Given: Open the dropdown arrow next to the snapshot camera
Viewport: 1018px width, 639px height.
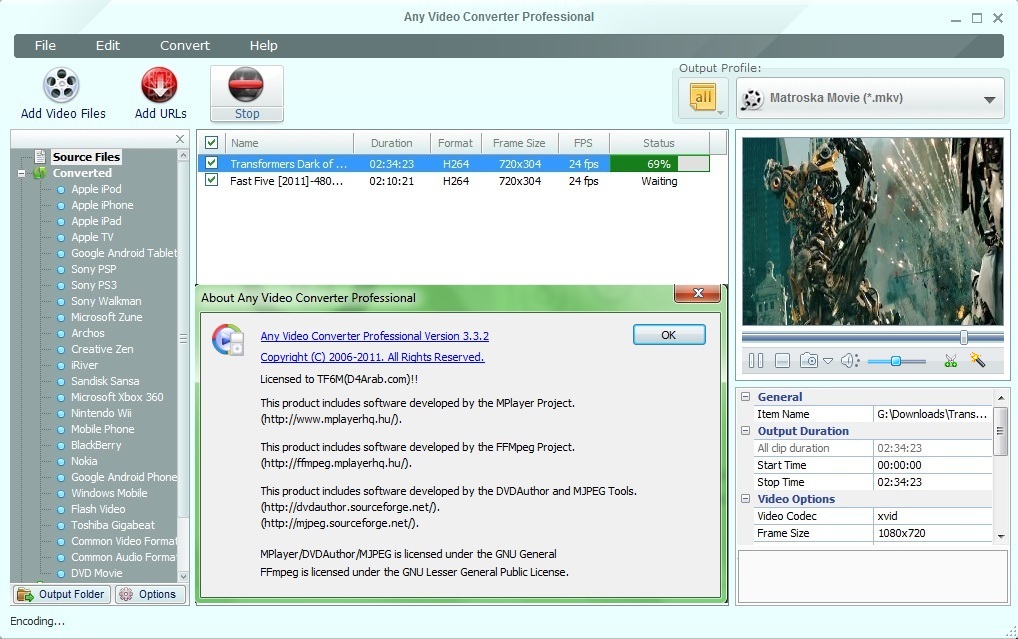Looking at the screenshot, I should (828, 361).
